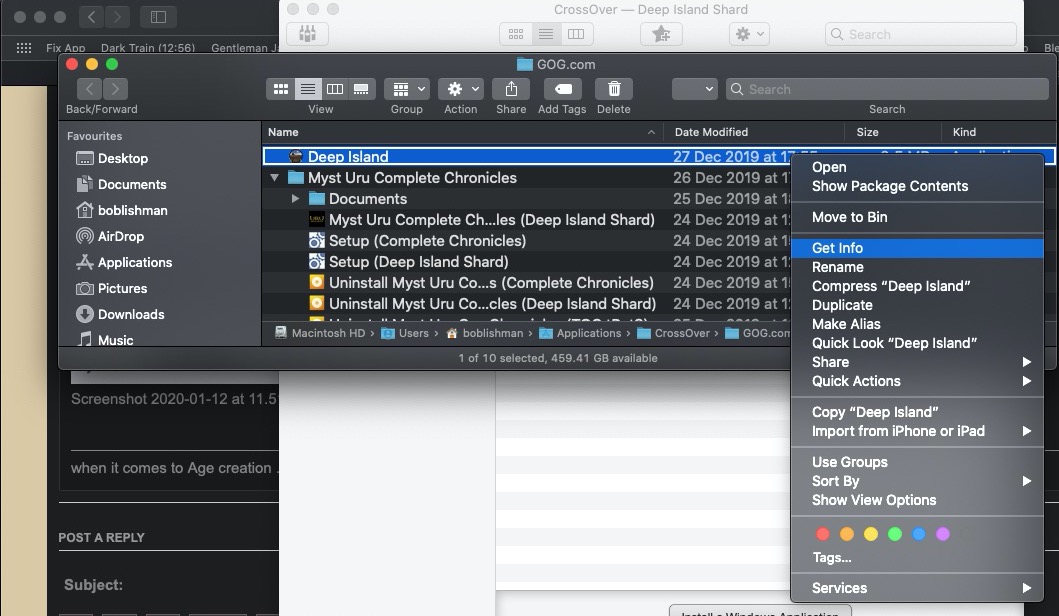Apply the green tag color
Image resolution: width=1059 pixels, height=616 pixels.
point(895,534)
